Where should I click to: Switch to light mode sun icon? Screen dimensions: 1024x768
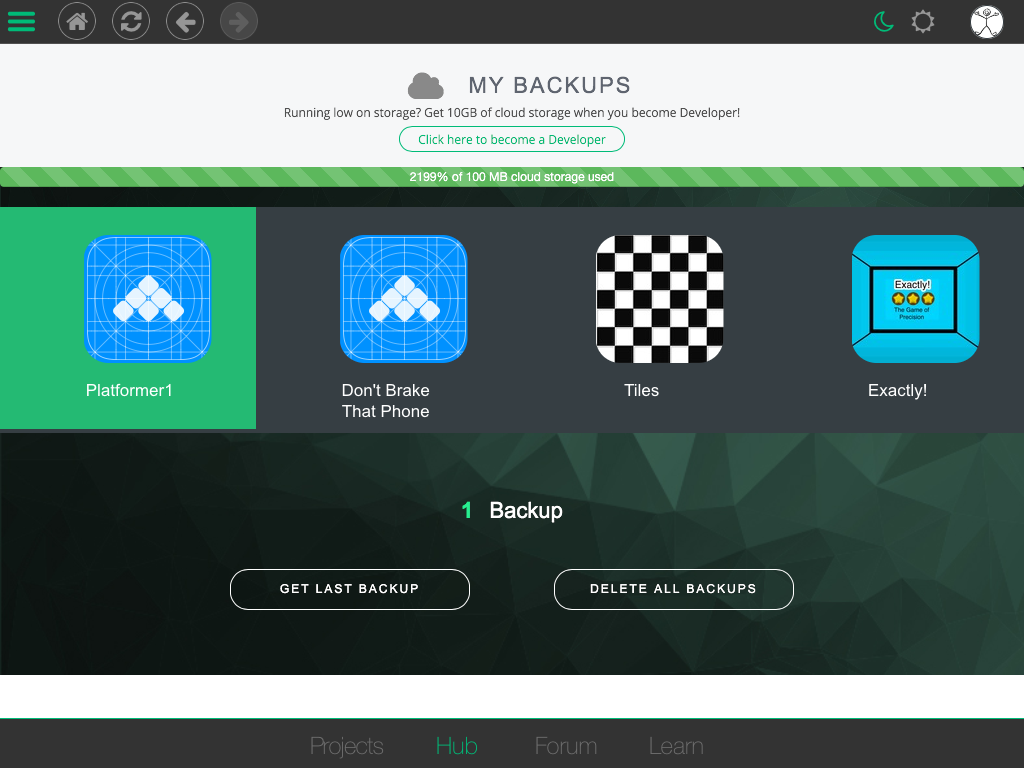[x=923, y=21]
